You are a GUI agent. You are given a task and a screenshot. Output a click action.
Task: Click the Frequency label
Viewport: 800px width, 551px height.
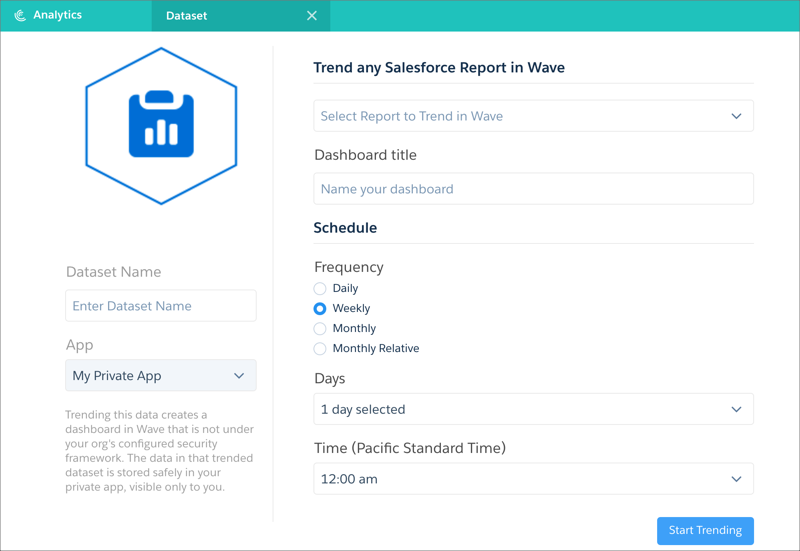pos(349,267)
